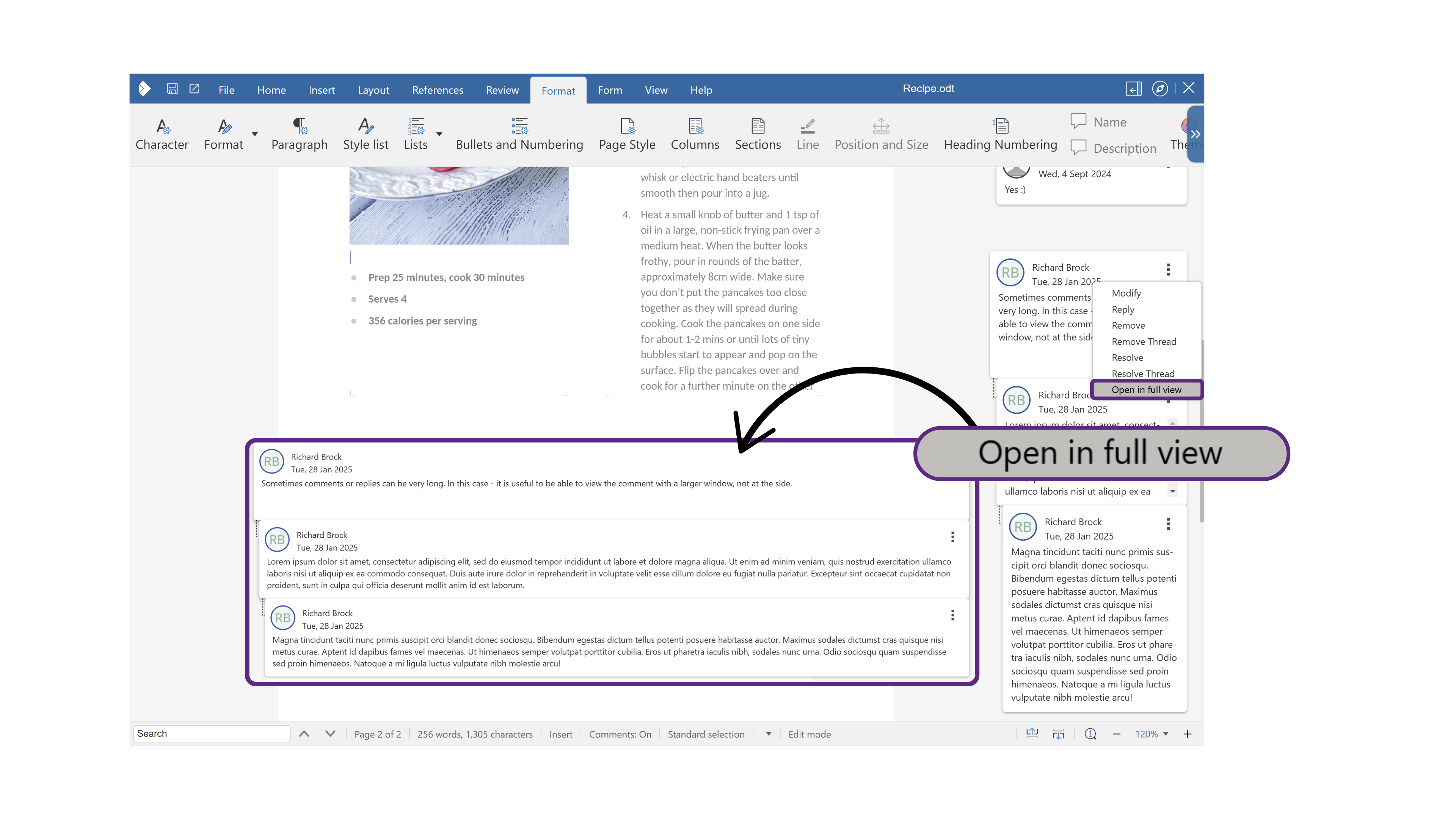Go to previous search result arrow

(304, 734)
